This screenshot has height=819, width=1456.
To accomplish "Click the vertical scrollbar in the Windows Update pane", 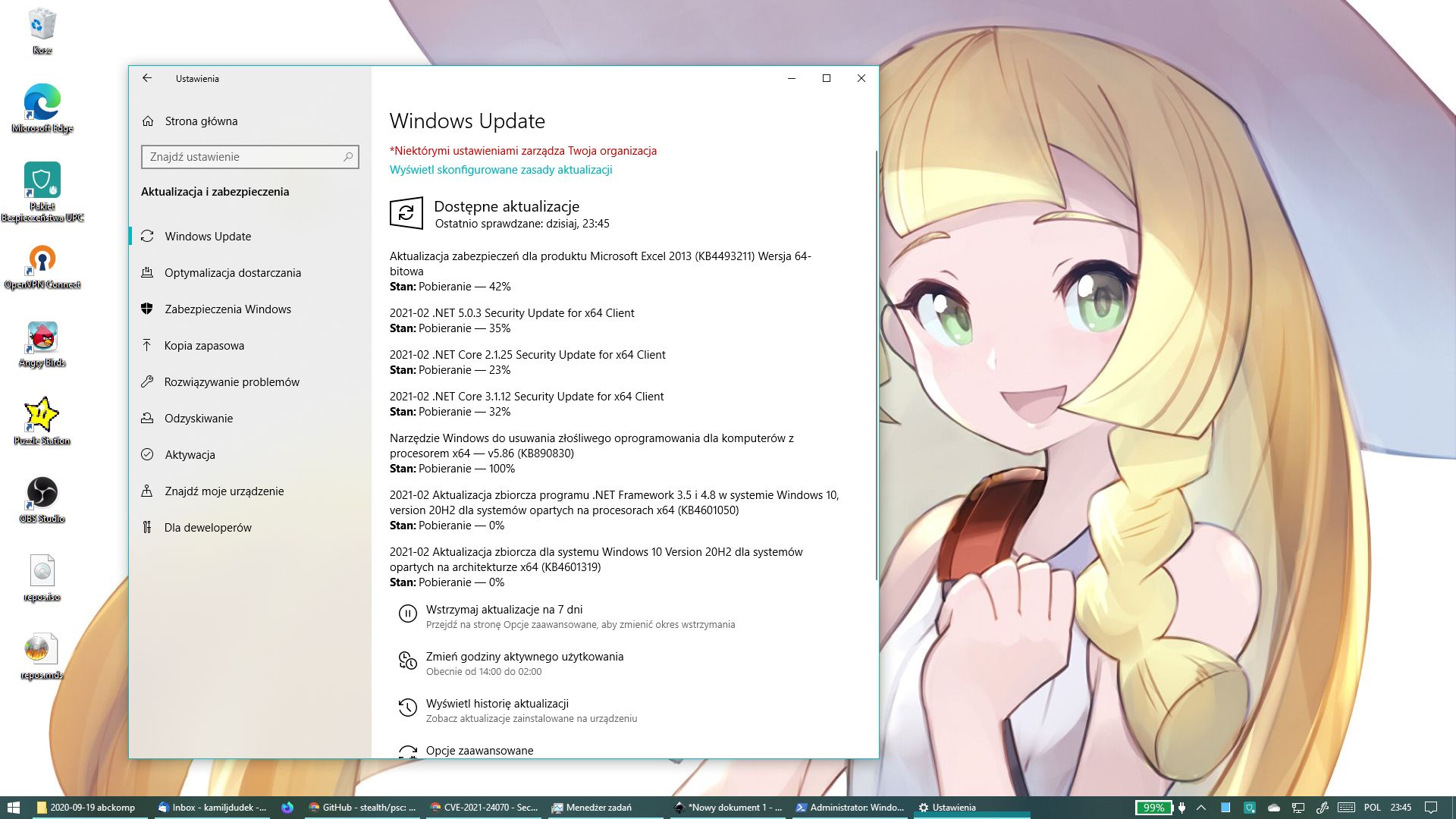I will click(x=876, y=364).
